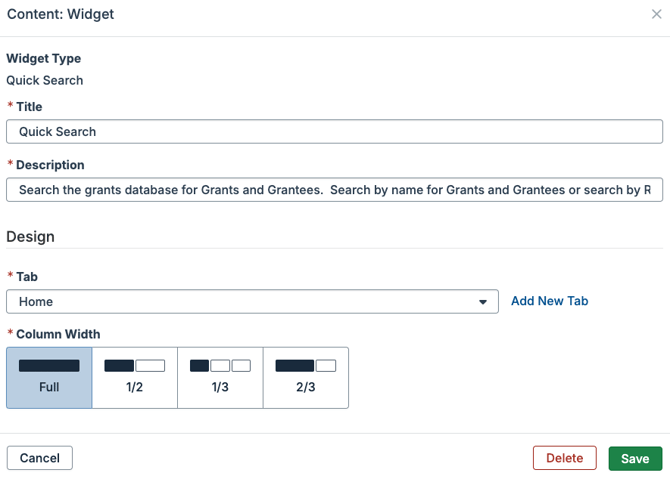Close the Content: Widget dialog with X
This screenshot has width=670, height=479.
655,15
